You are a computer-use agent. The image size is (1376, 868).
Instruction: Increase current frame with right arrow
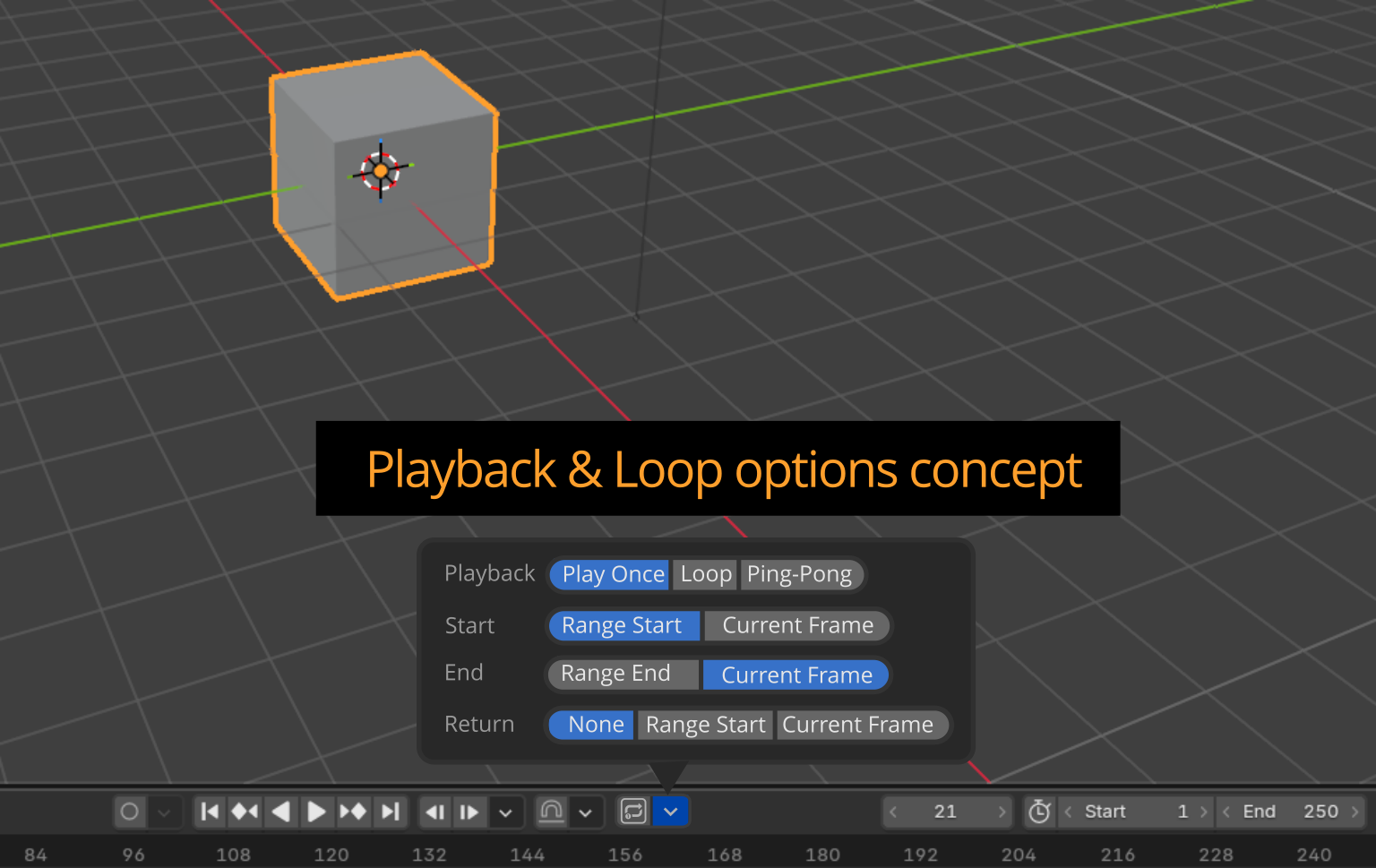click(1002, 812)
